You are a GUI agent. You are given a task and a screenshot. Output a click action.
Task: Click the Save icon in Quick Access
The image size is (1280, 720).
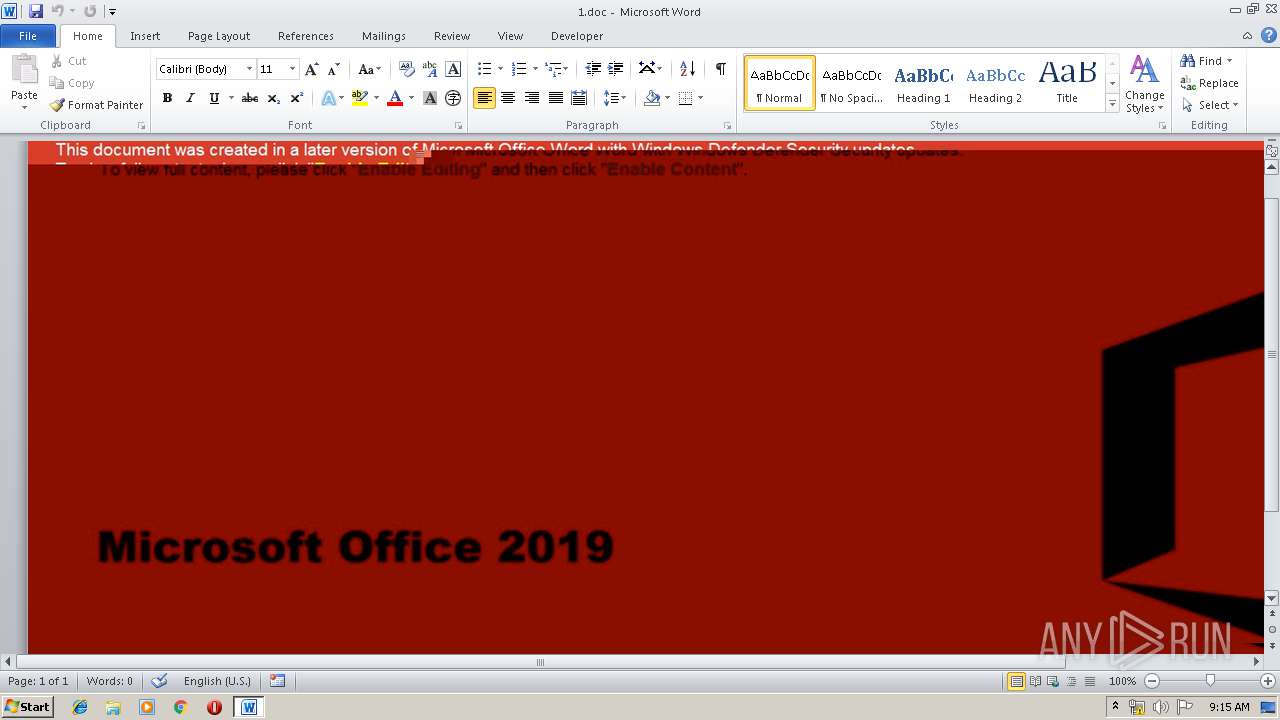36,11
